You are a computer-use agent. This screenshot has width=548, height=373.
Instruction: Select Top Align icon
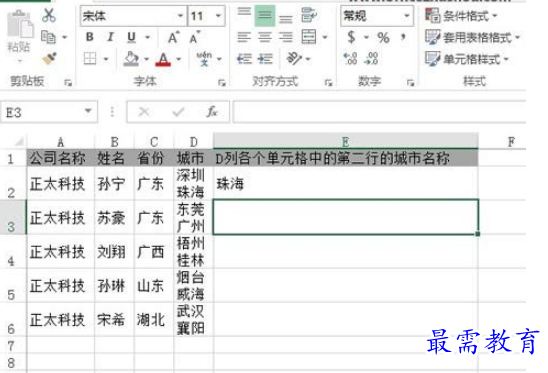click(244, 13)
